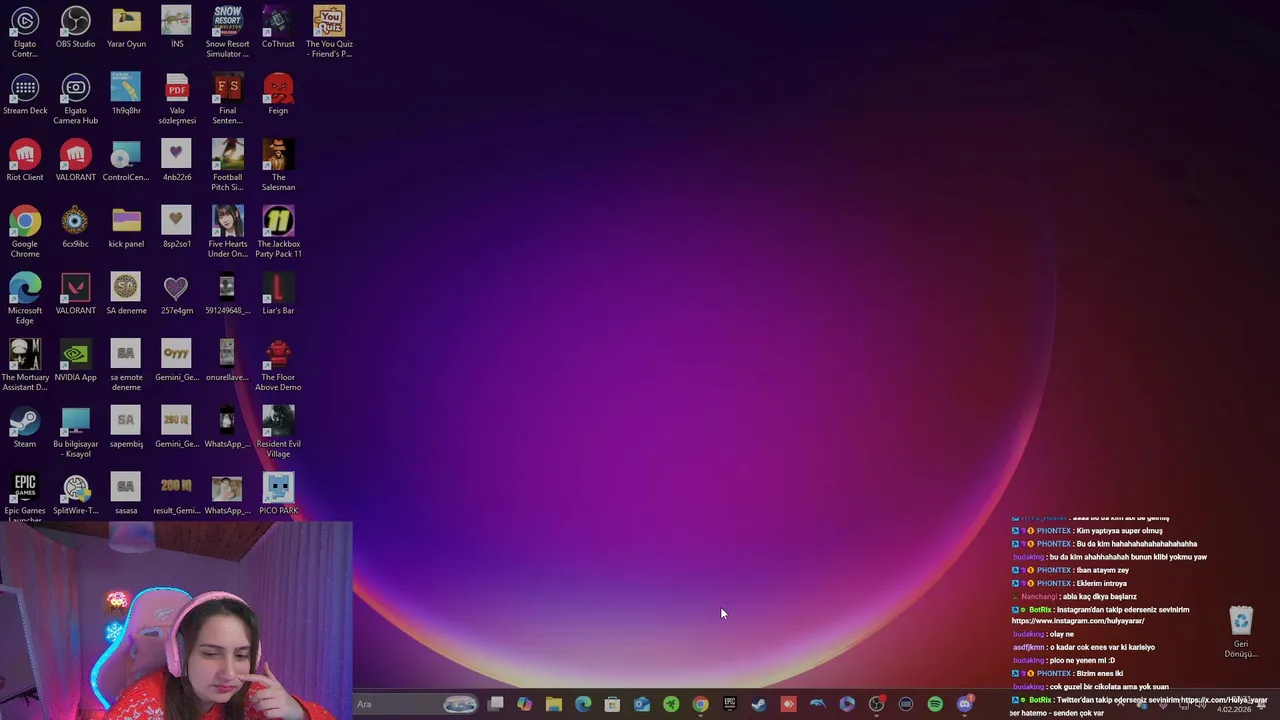Launch the Liar's Bar game shortcut
1280x720 pixels.
[278, 295]
